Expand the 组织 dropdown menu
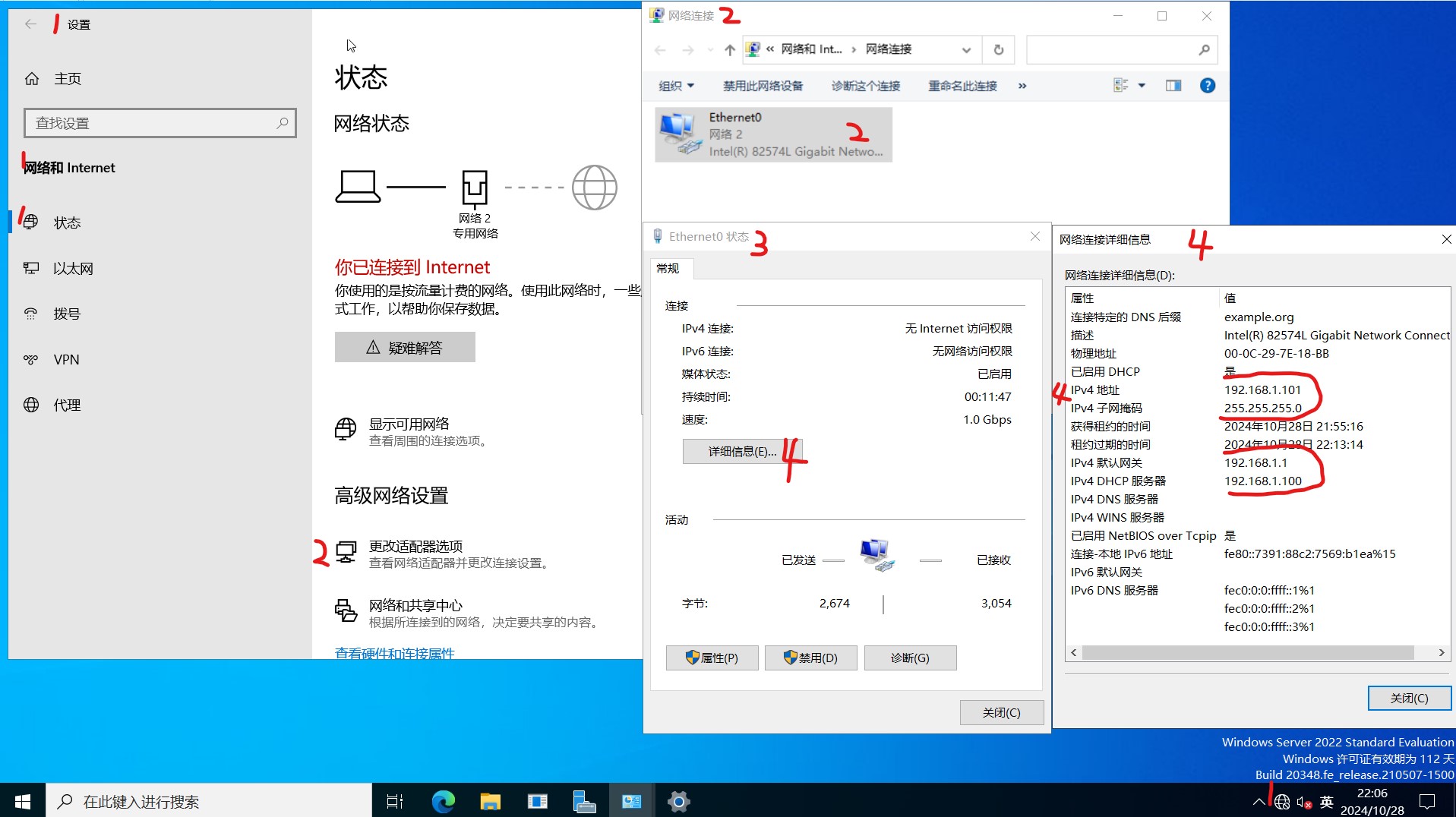 pos(674,85)
